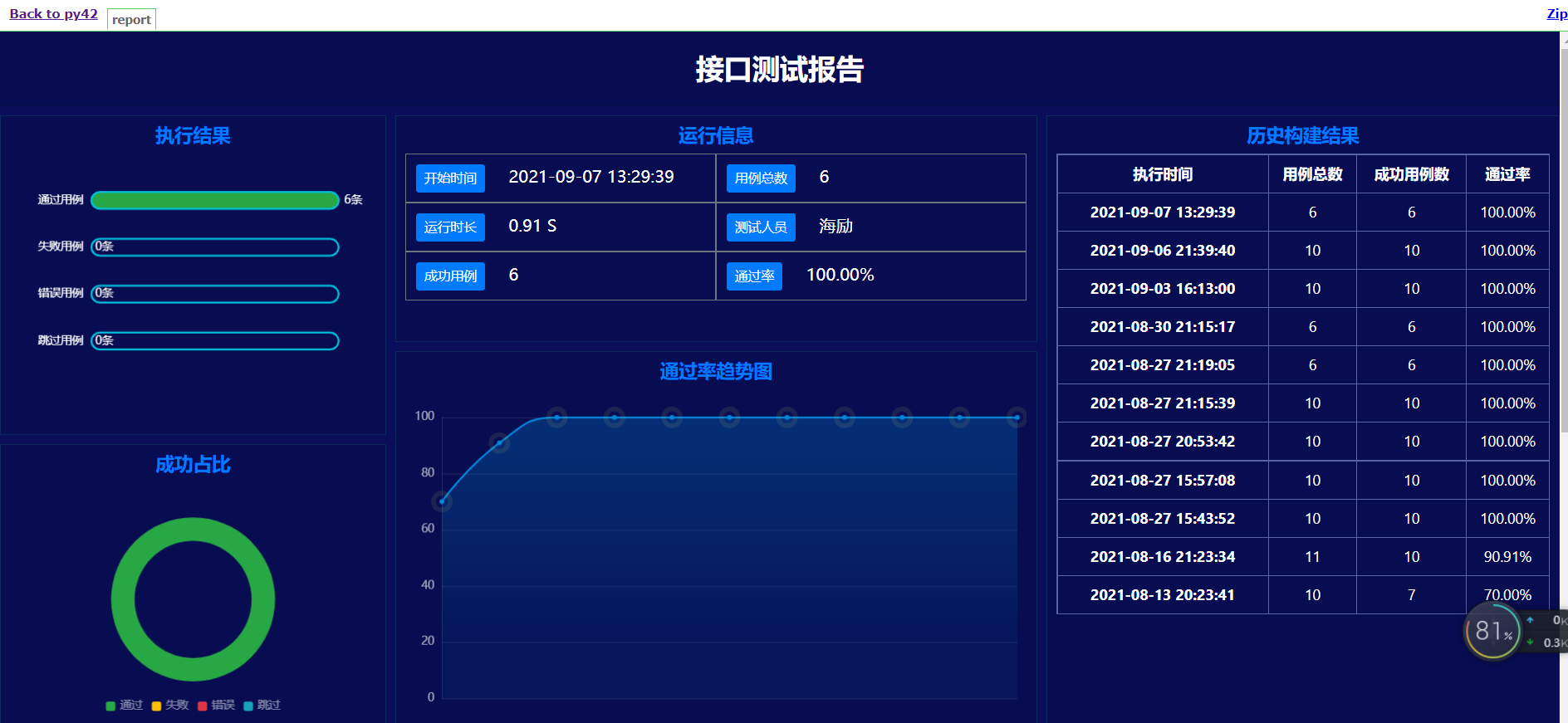The image size is (1568, 723).
Task: Toggle the 跳过 legend item
Action: click(262, 706)
